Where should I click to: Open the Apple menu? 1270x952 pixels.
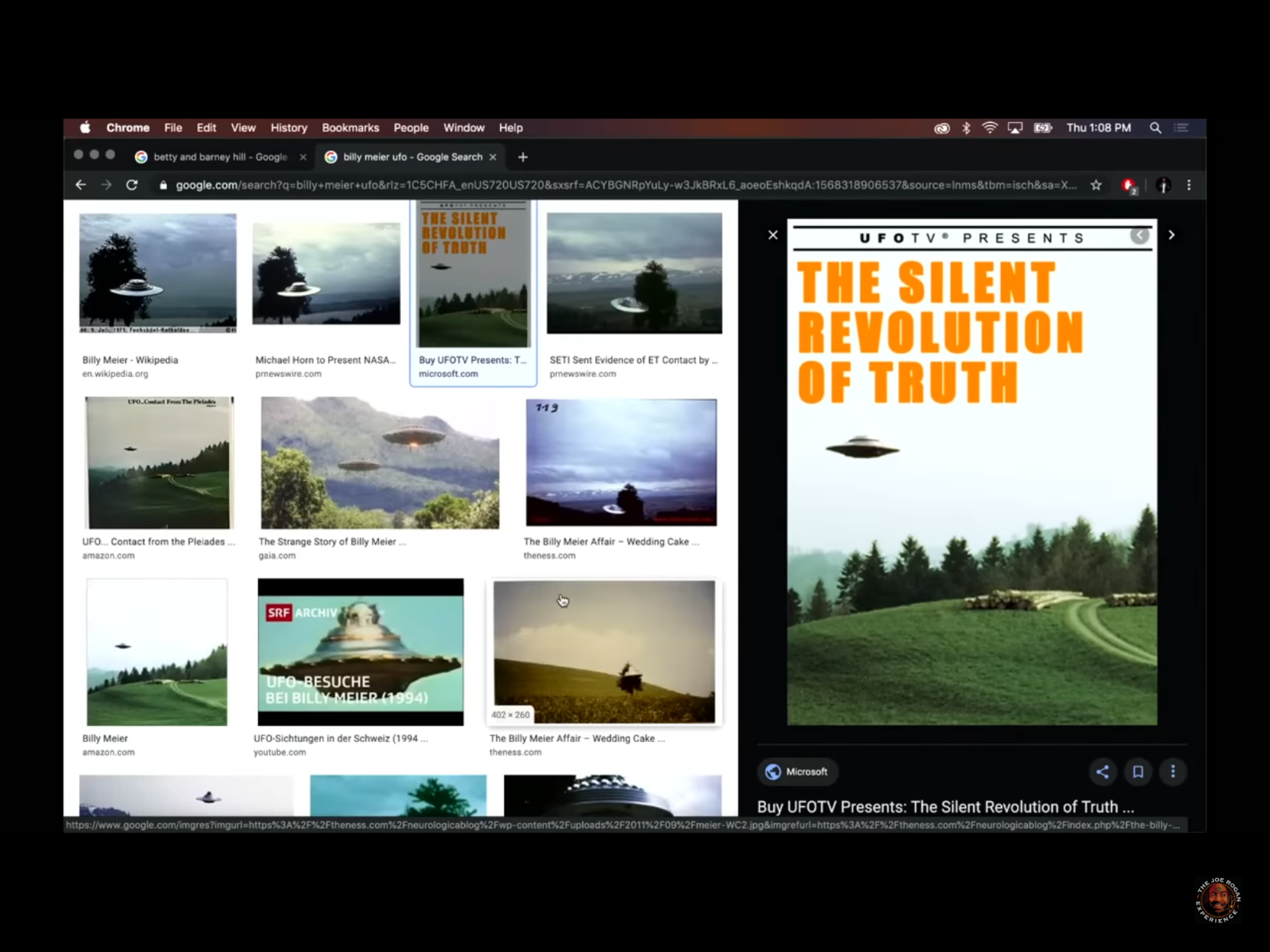click(86, 128)
